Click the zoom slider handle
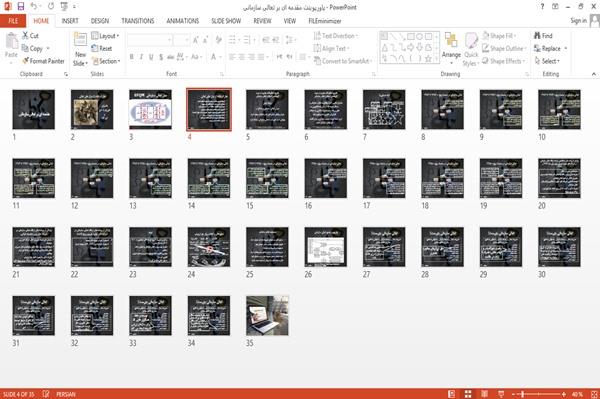Screen dimensions: 600x399 (522, 394)
